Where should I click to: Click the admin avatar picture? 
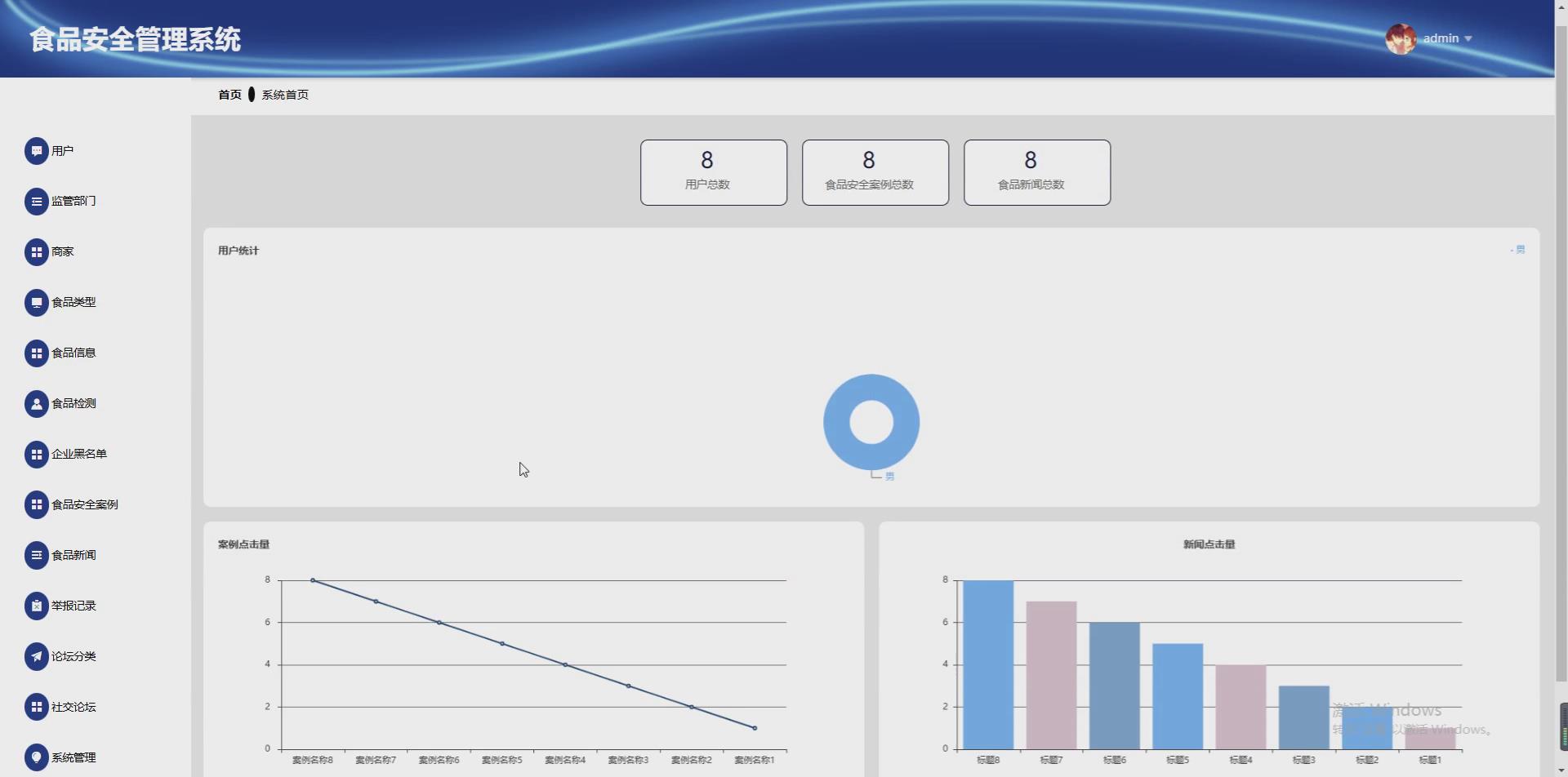pos(1401,38)
